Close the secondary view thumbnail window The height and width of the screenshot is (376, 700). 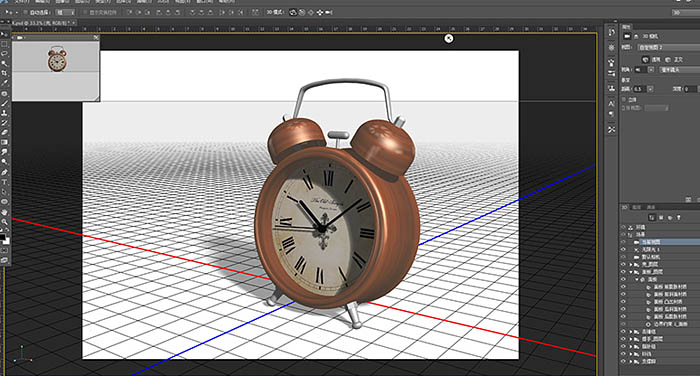96,38
